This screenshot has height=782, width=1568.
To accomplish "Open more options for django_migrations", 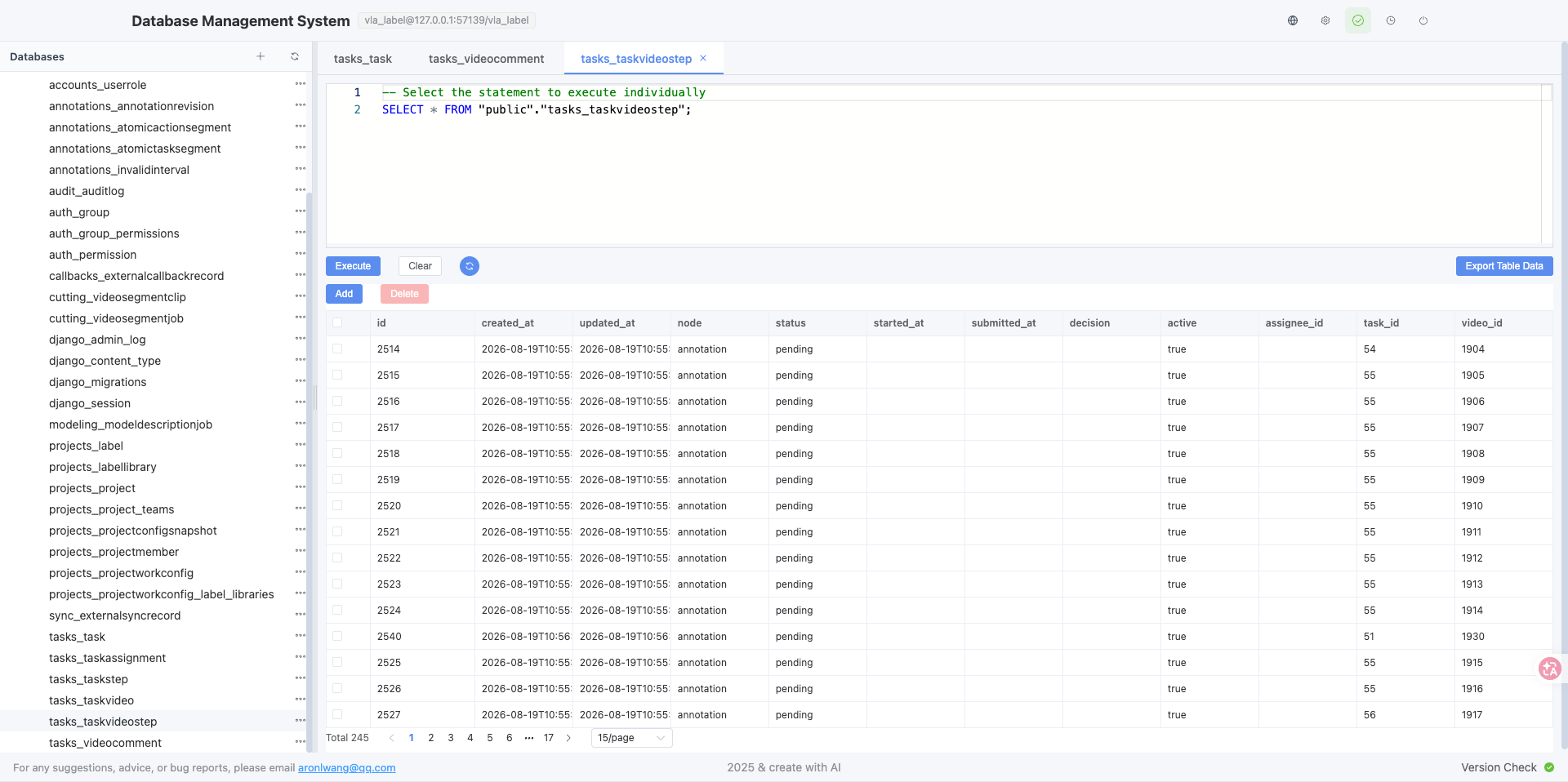I will tap(301, 381).
